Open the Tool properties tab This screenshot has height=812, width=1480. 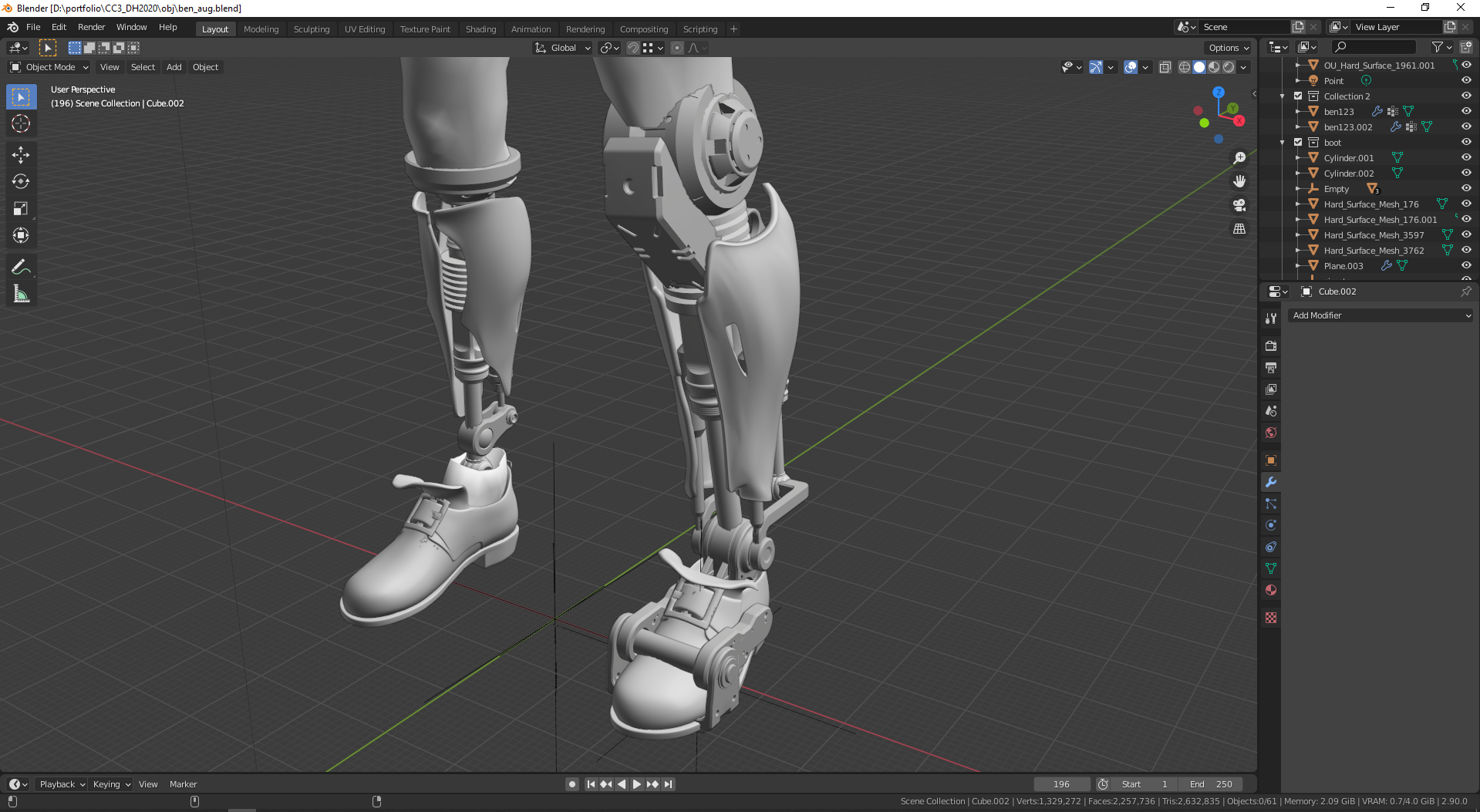pos(1271,318)
